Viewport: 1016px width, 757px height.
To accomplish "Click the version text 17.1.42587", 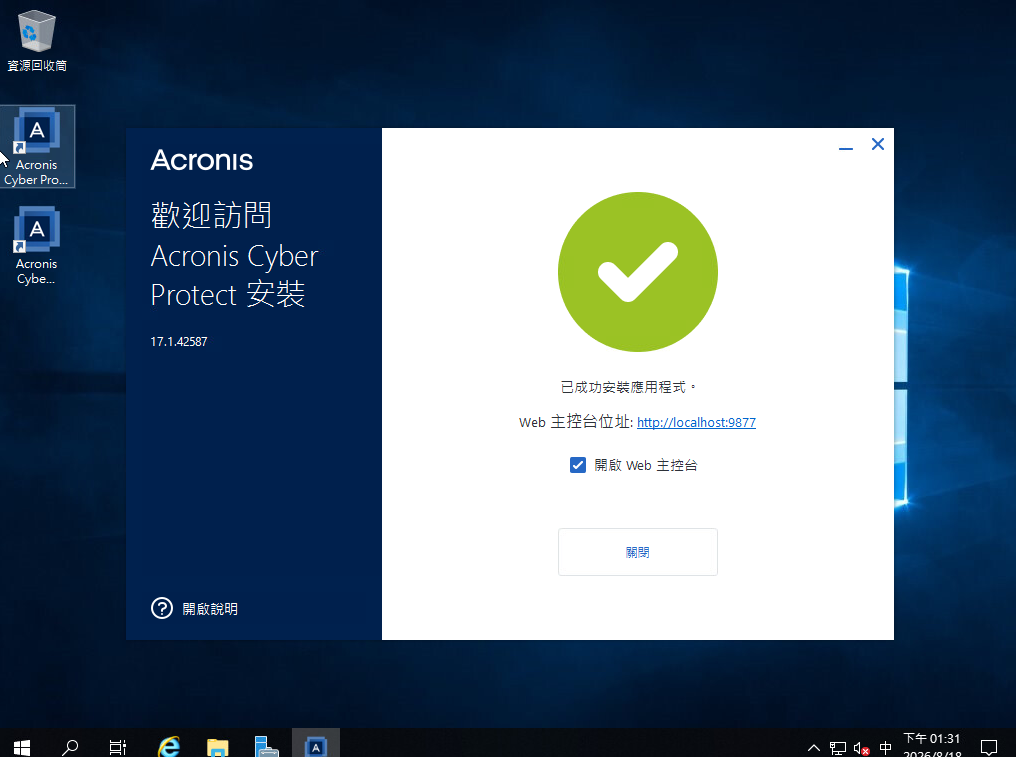I will (179, 342).
